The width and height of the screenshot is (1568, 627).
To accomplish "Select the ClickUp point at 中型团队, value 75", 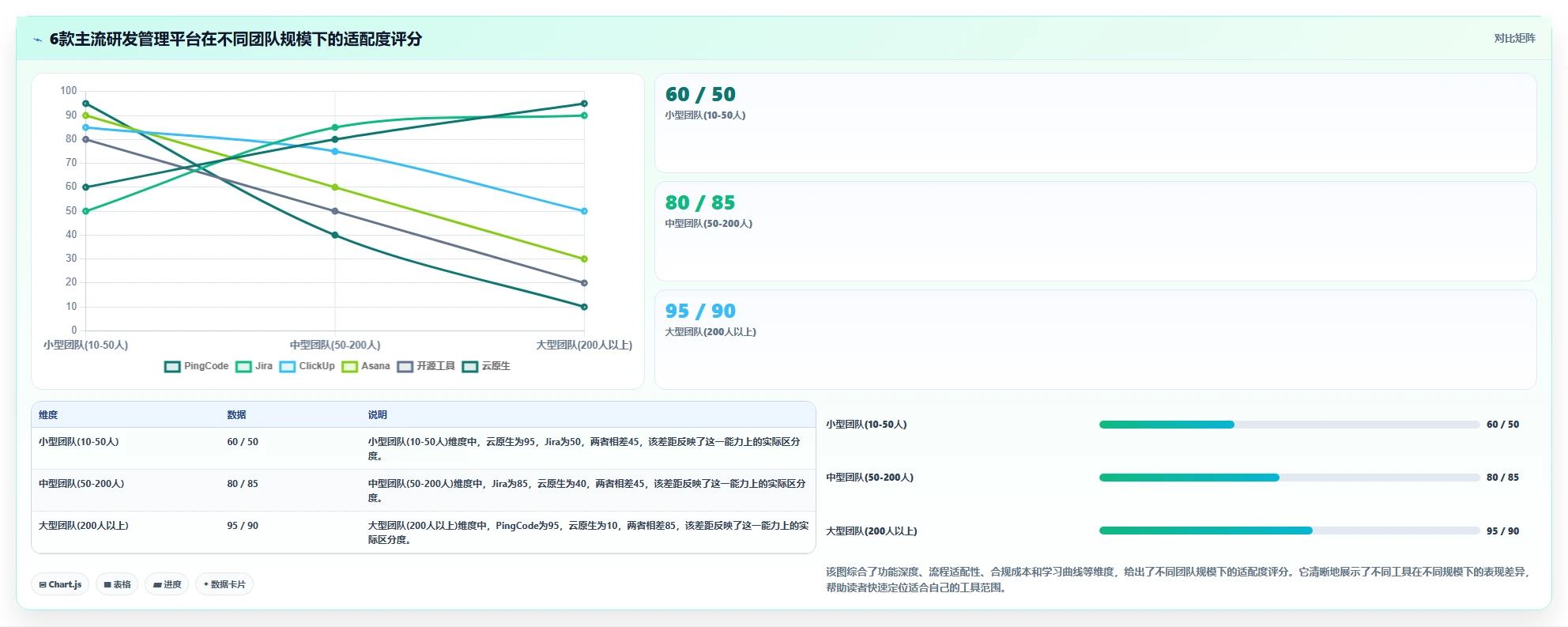I will [x=335, y=151].
